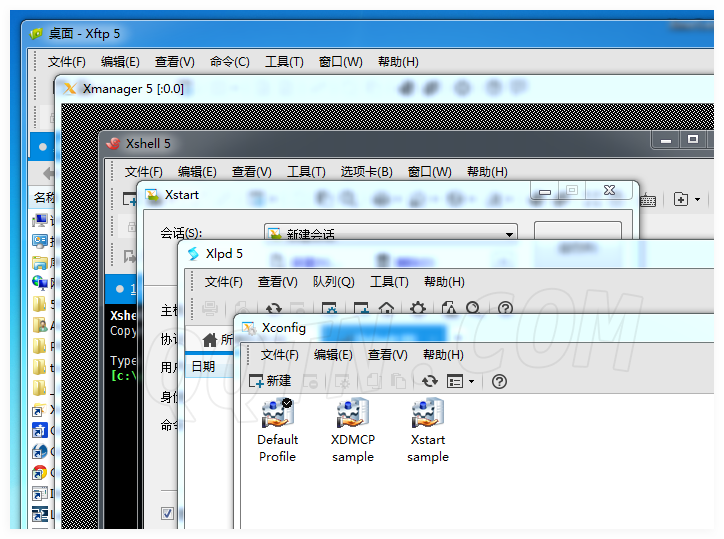Click the 新建 button in Xconfig toolbar
The image size is (724, 539).
[x=270, y=381]
